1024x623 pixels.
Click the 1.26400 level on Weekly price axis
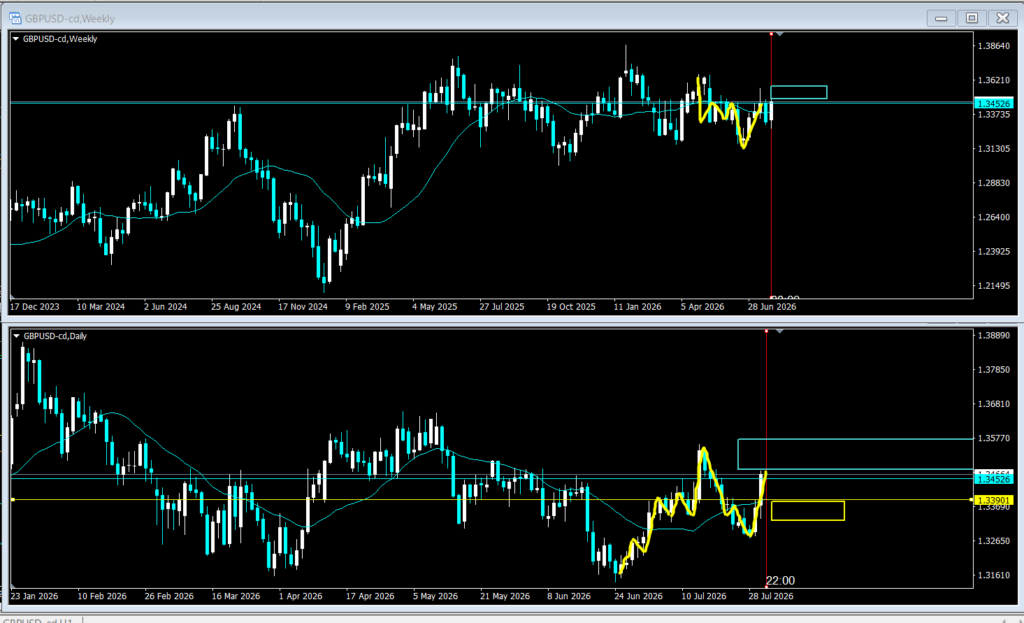[x=994, y=217]
